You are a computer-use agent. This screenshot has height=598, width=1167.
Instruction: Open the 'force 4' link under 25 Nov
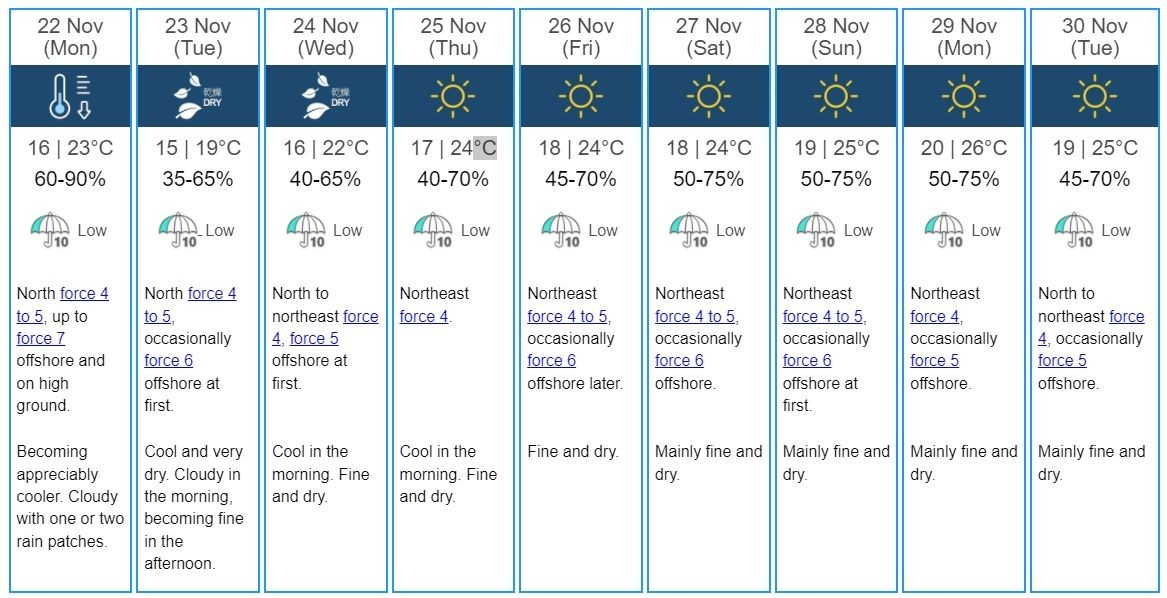click(x=423, y=316)
